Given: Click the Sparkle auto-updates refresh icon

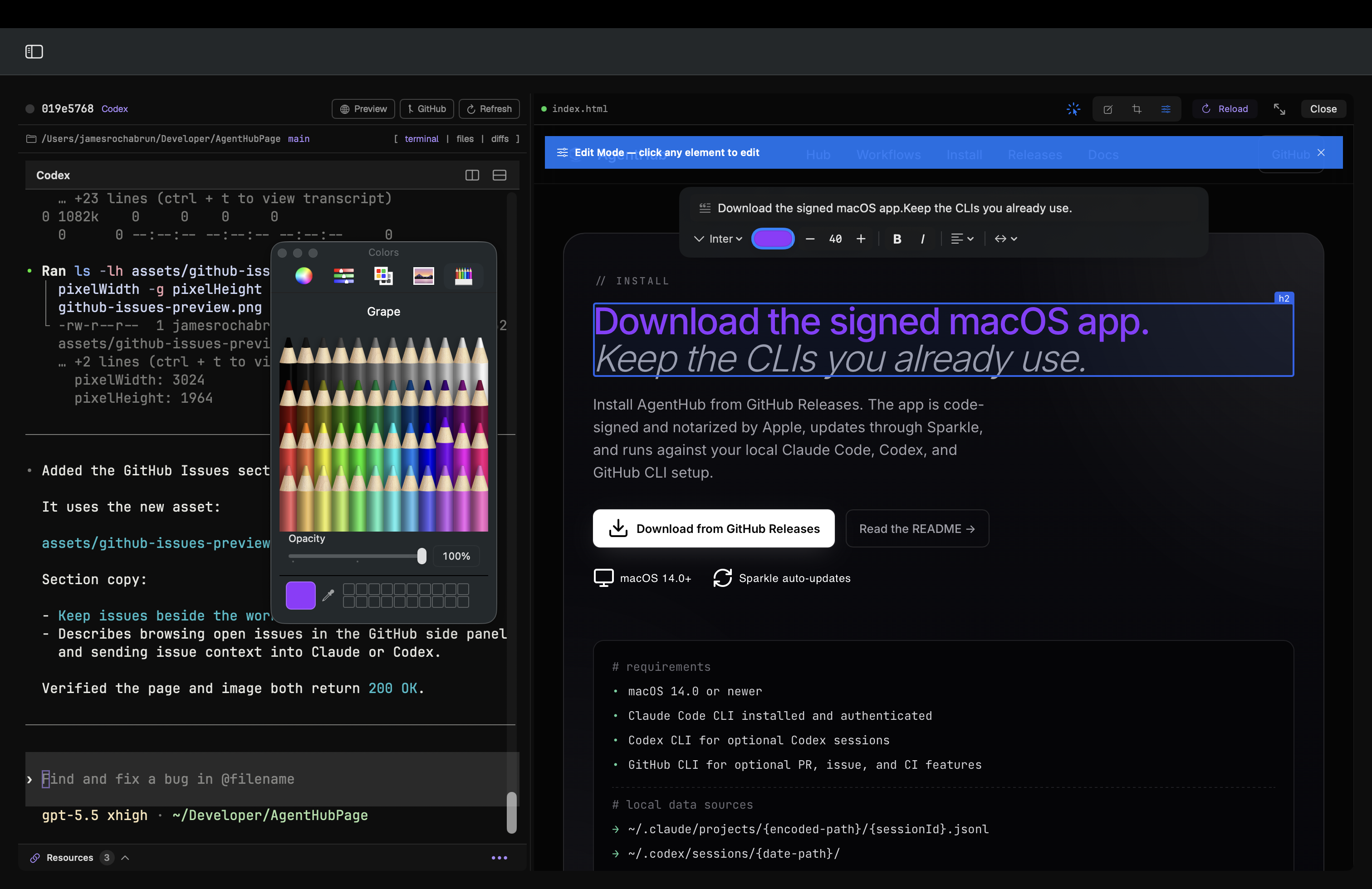Looking at the screenshot, I should click(x=722, y=578).
